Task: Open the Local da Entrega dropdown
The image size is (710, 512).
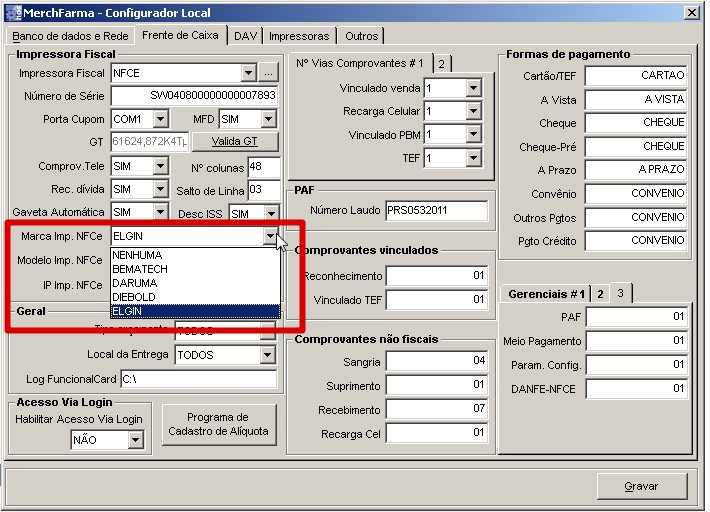Action: coord(267,355)
